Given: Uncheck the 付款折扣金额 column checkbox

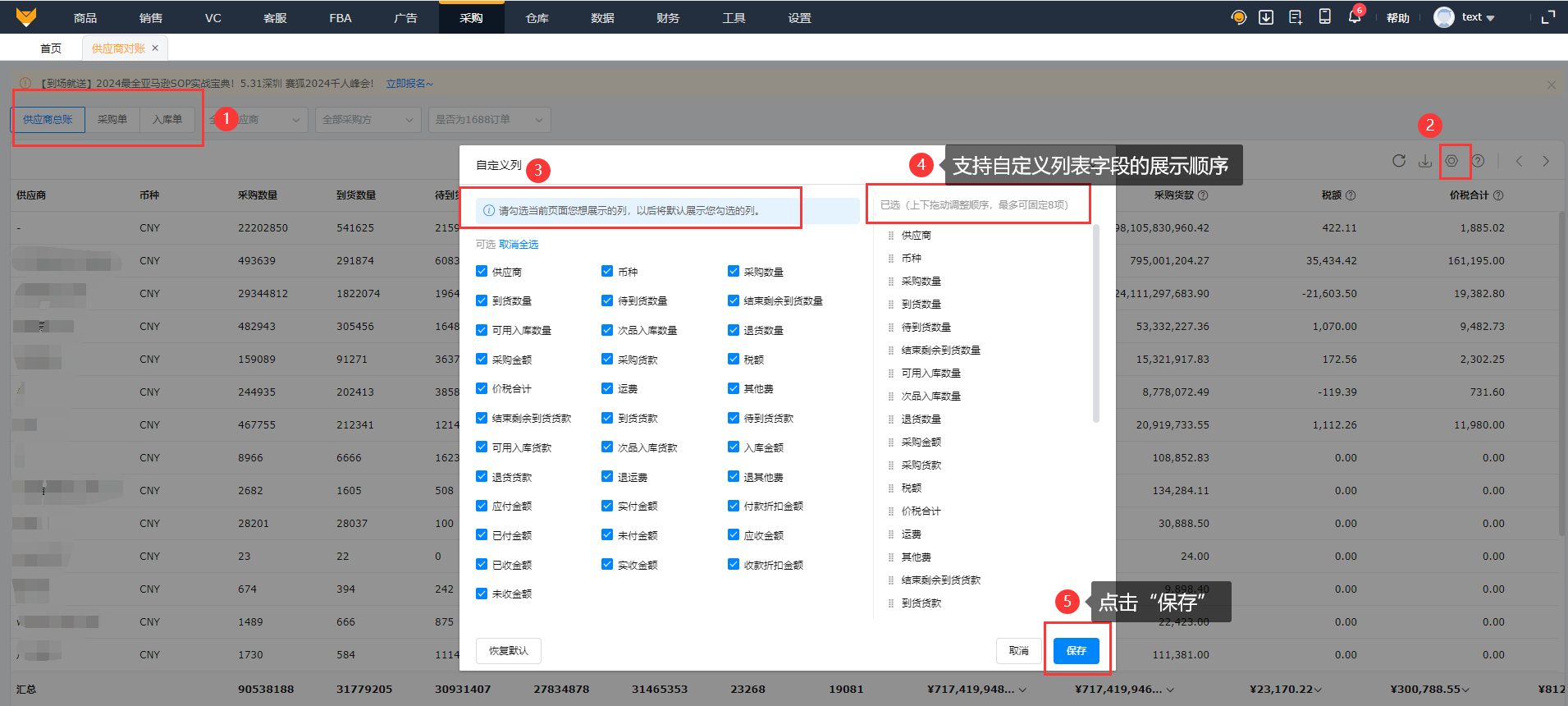Looking at the screenshot, I should coord(734,506).
